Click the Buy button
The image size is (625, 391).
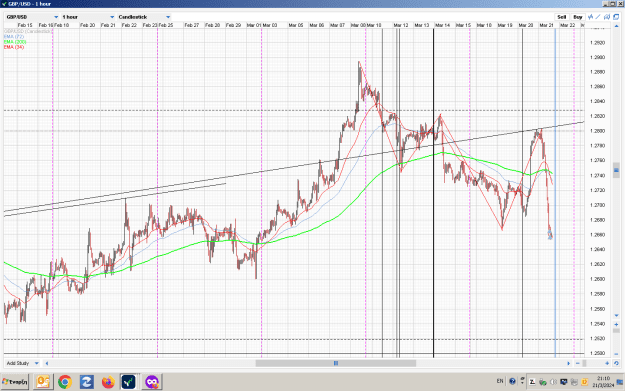578,17
